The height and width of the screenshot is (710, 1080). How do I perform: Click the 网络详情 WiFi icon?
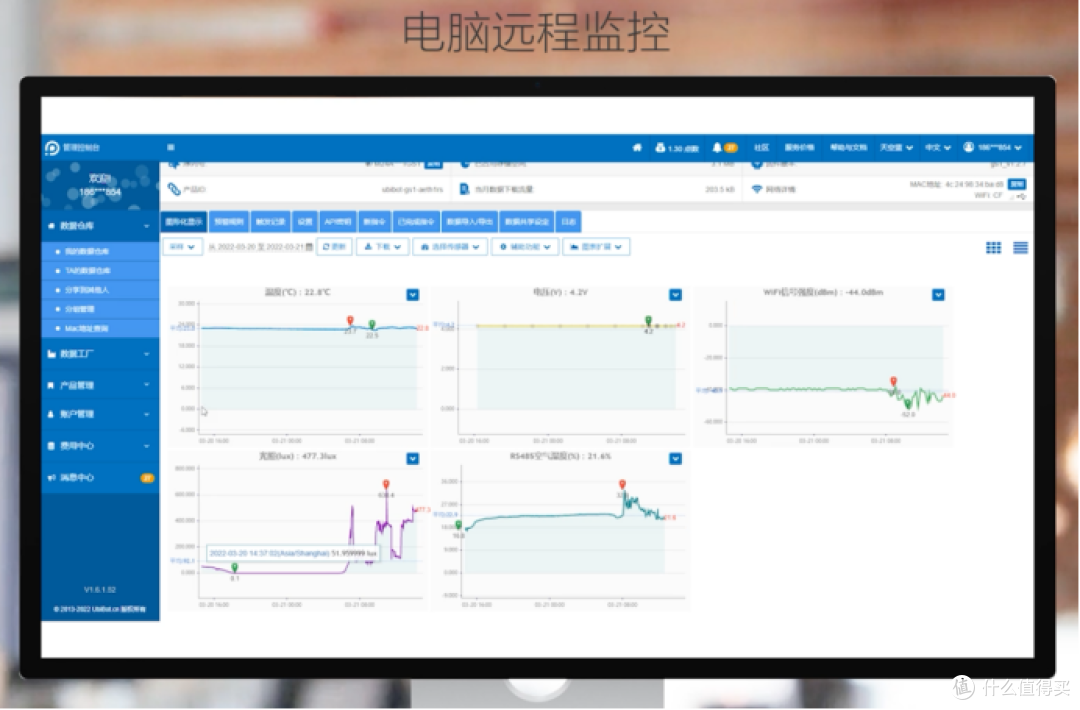[x=757, y=189]
